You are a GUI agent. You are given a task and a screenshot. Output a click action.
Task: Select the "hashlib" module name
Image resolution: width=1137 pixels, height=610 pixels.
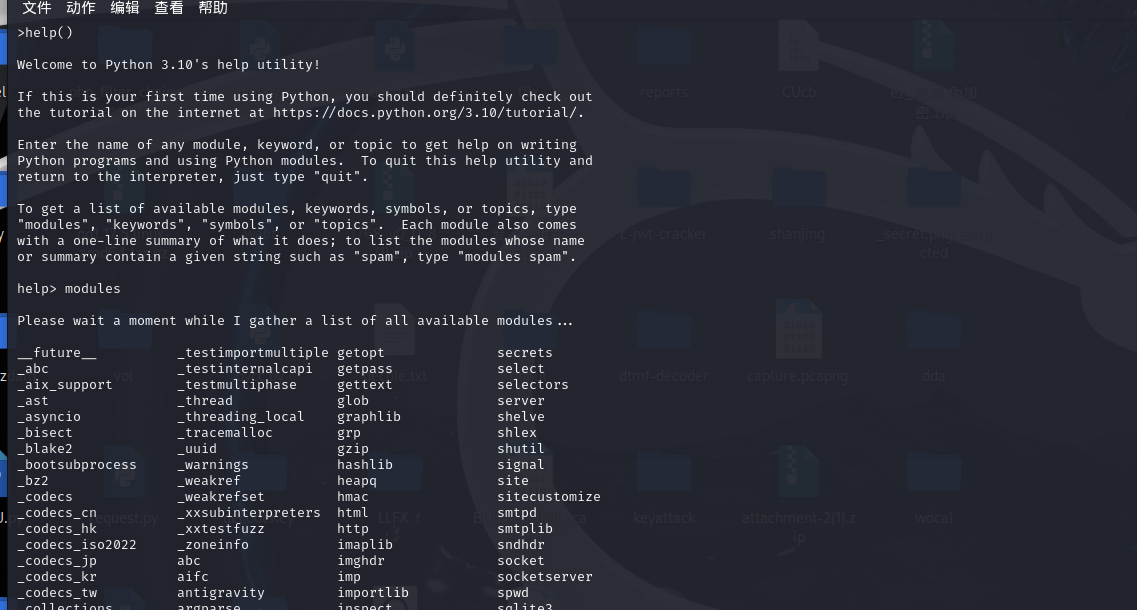[x=365, y=464]
